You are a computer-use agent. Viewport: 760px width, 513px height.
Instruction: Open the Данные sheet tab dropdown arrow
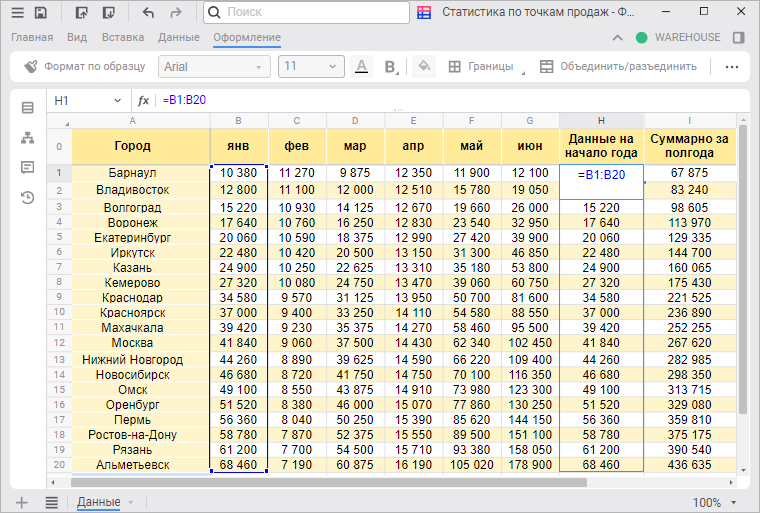[x=131, y=503]
